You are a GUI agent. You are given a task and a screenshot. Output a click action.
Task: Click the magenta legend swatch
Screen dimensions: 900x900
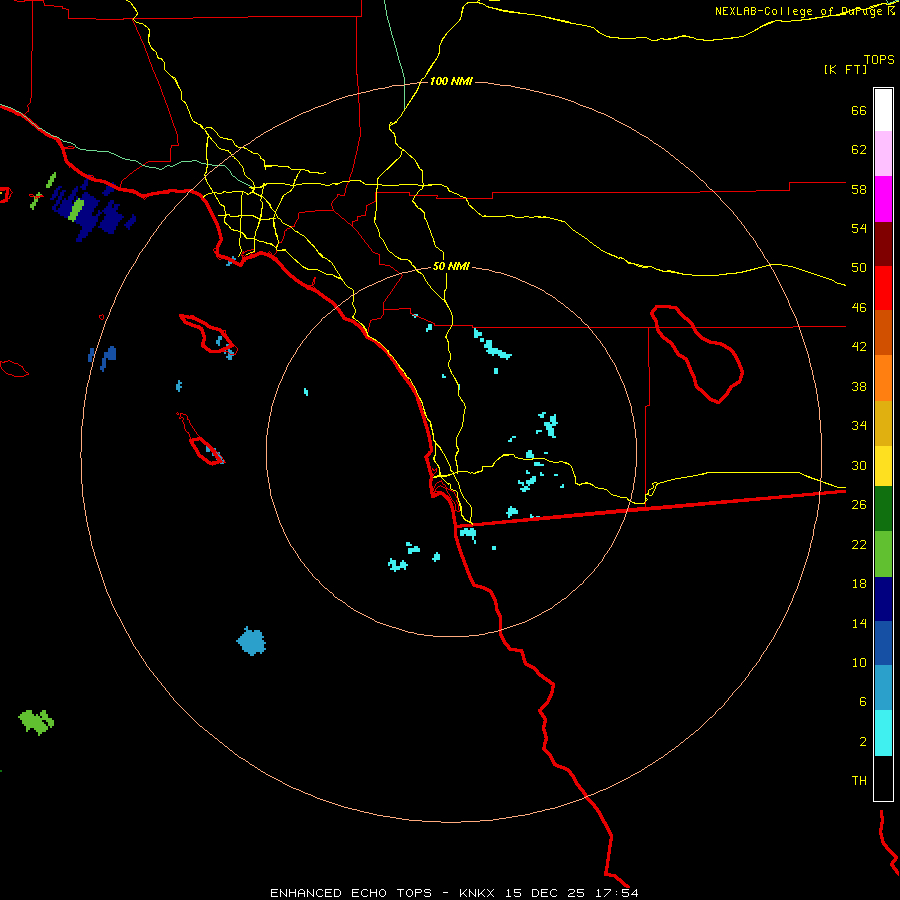883,199
